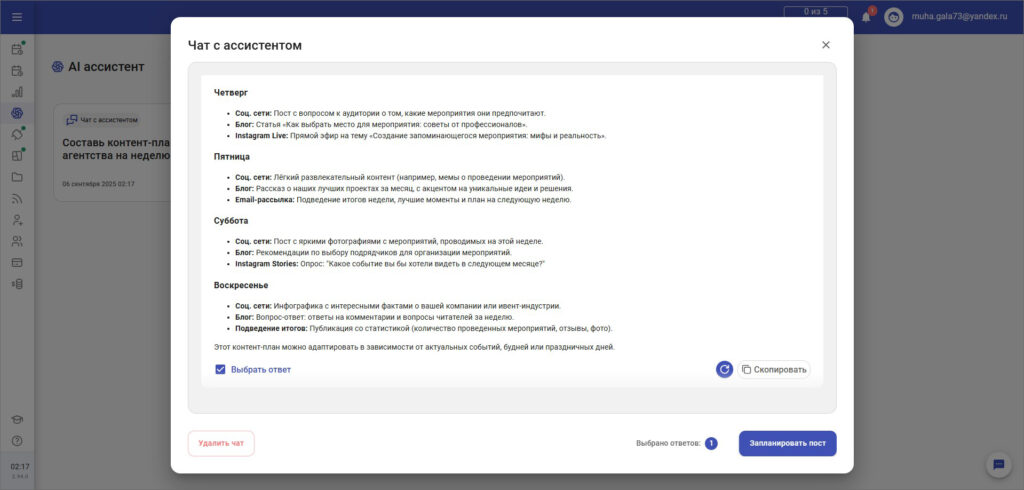The width and height of the screenshot is (1024, 490).
Task: Click the 'AI ассистент' page heading
Action: [x=106, y=67]
